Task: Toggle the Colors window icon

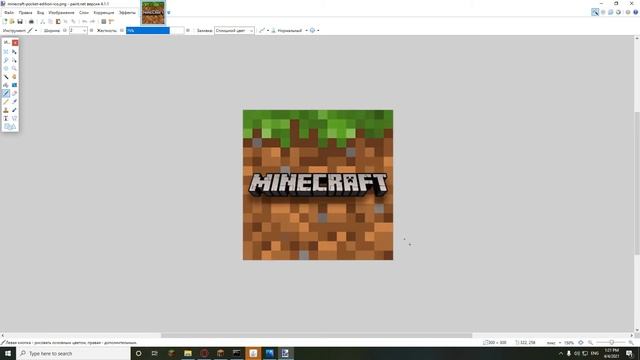Action: [x=618, y=13]
